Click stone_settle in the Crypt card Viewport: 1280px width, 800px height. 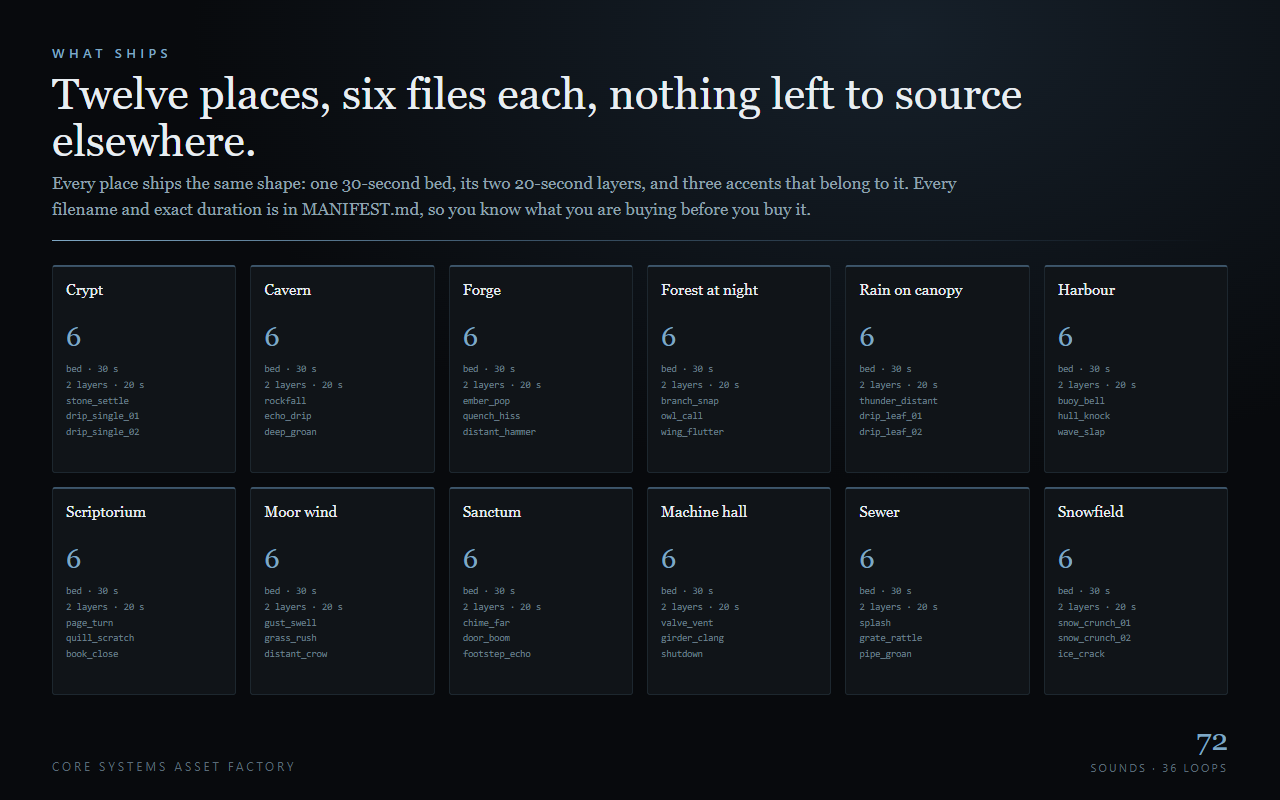(97, 401)
